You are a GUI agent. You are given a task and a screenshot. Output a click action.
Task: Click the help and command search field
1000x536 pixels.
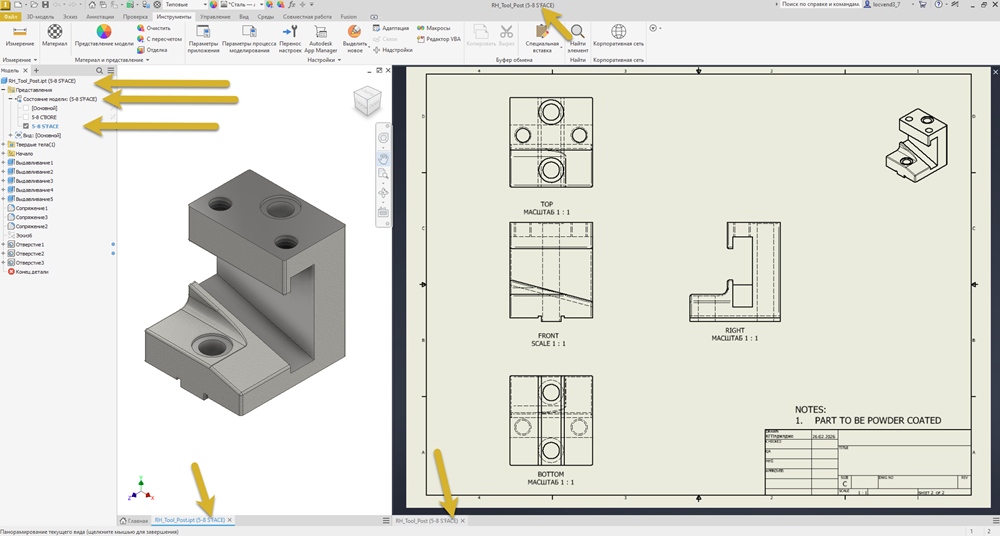(x=820, y=4)
